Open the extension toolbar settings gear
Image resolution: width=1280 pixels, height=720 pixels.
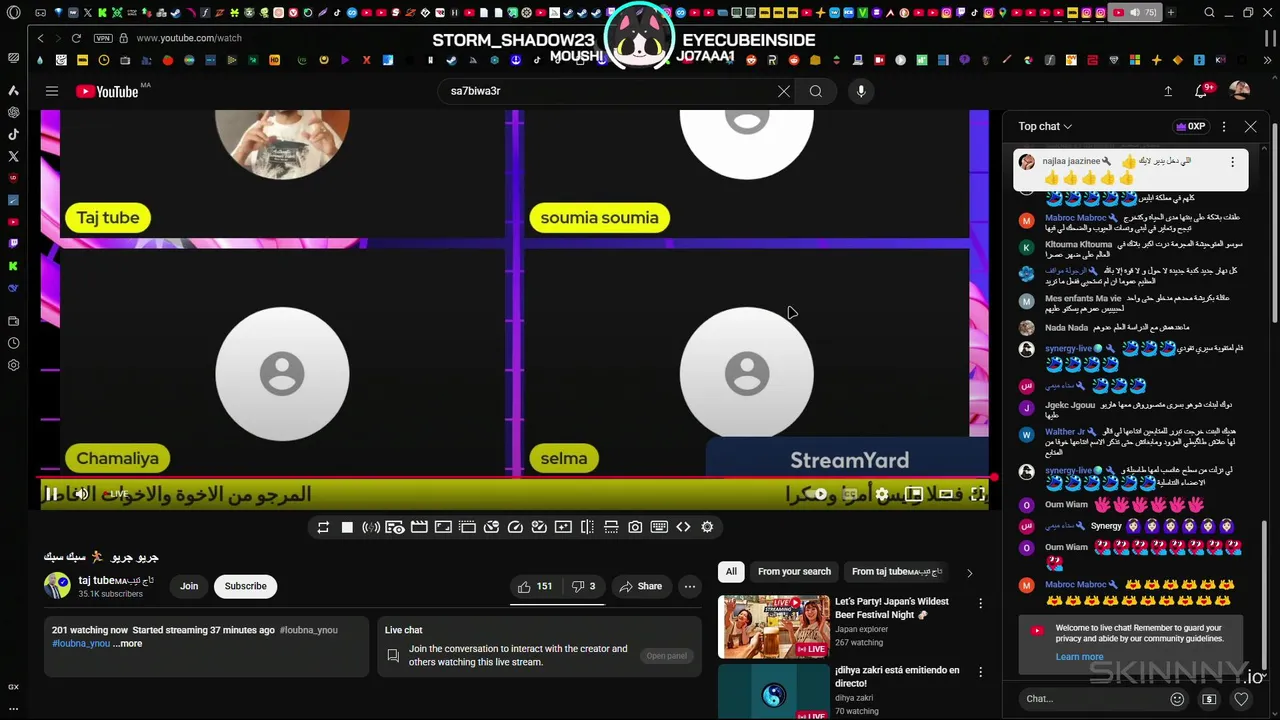tap(707, 527)
